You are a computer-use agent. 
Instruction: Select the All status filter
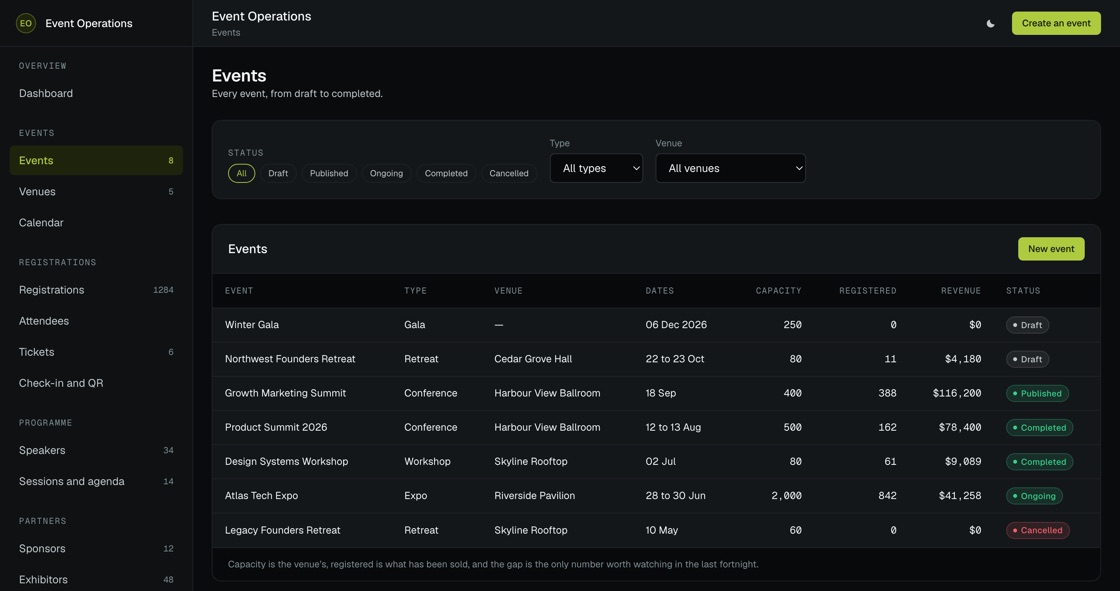point(241,174)
